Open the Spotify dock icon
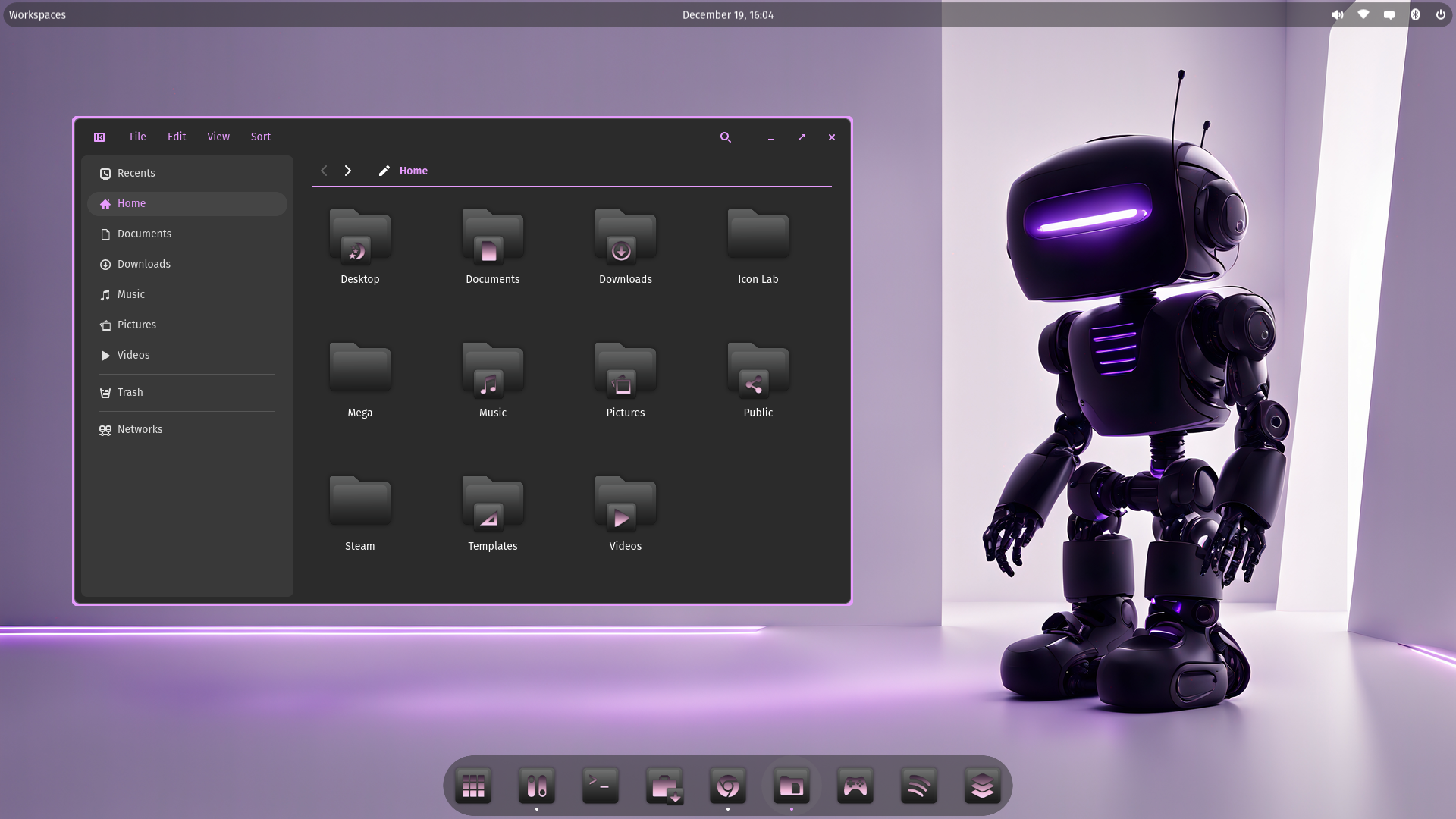This screenshot has width=1456, height=819. pyautogui.click(x=919, y=786)
